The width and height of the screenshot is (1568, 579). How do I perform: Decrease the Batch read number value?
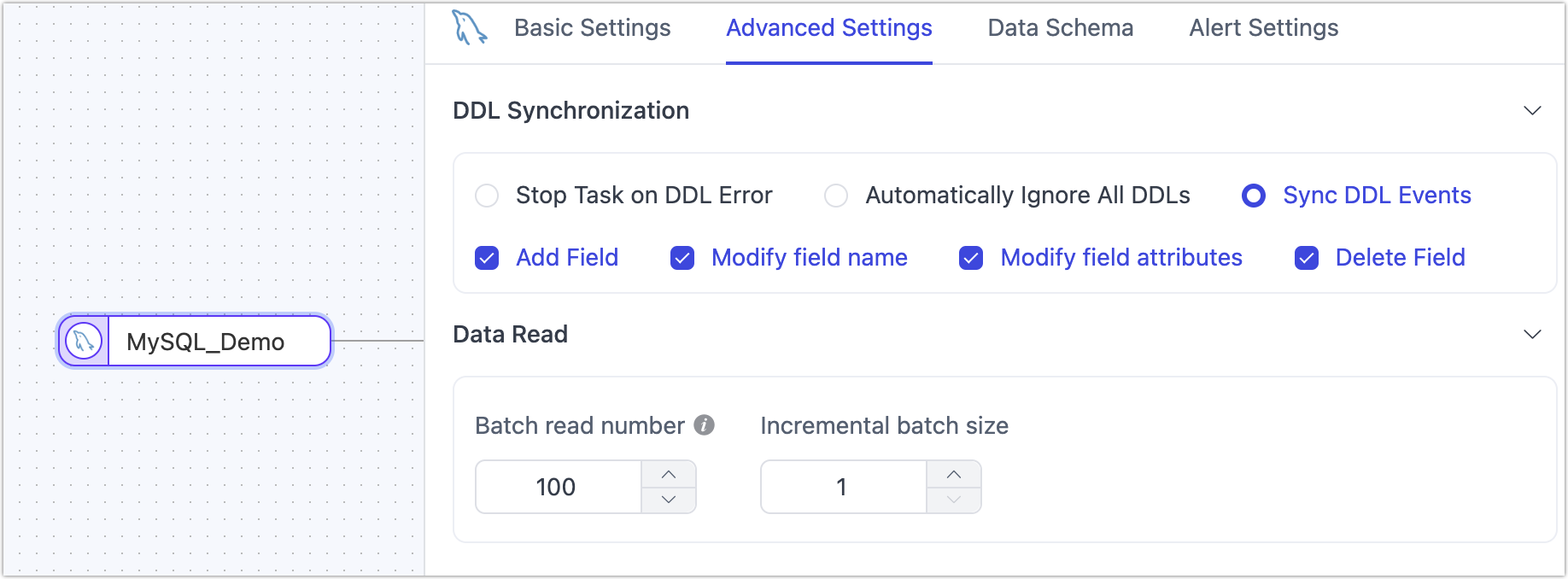click(669, 500)
